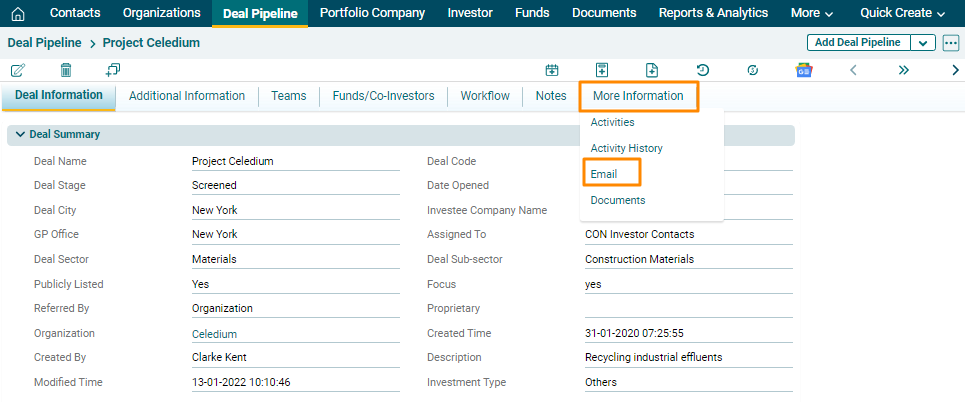Select Email from More Information menu

click(604, 174)
